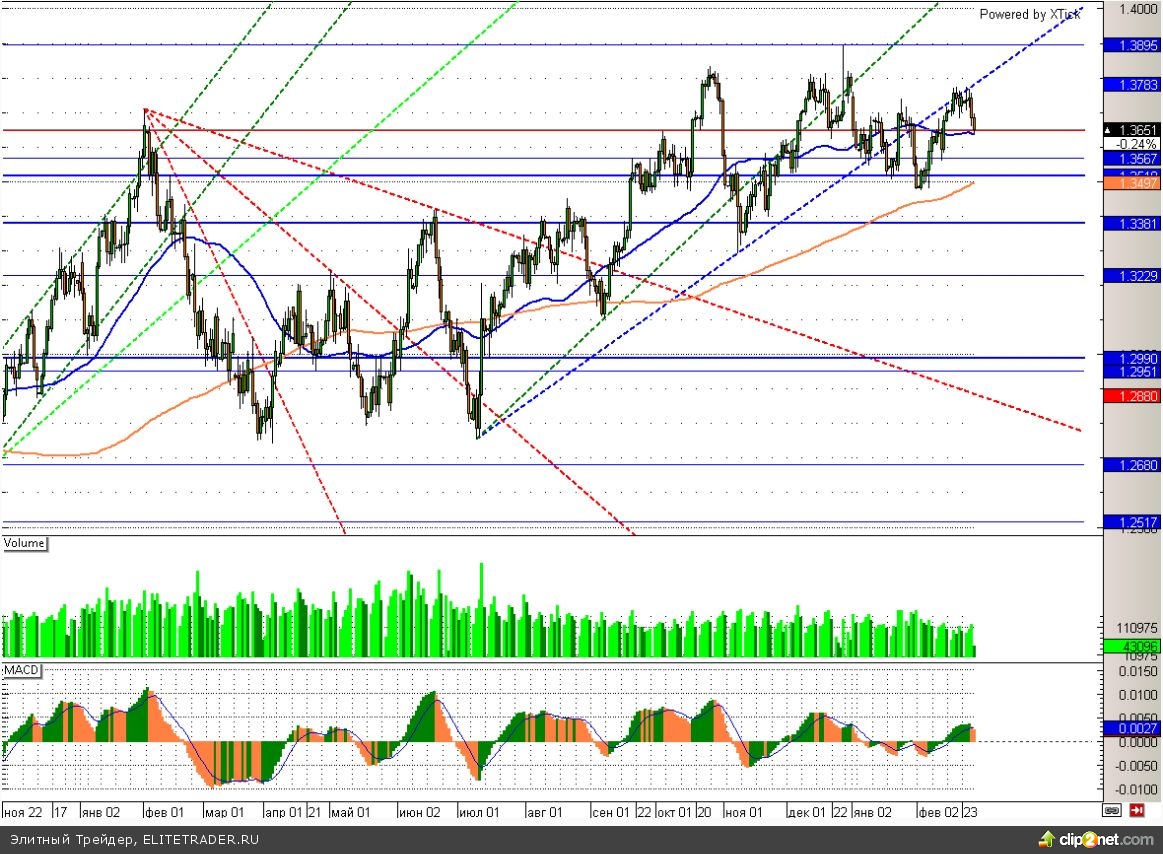Screen dimensions: 1163x854
Task: Click the 'ноя 22' date label
Action: [x=23, y=812]
